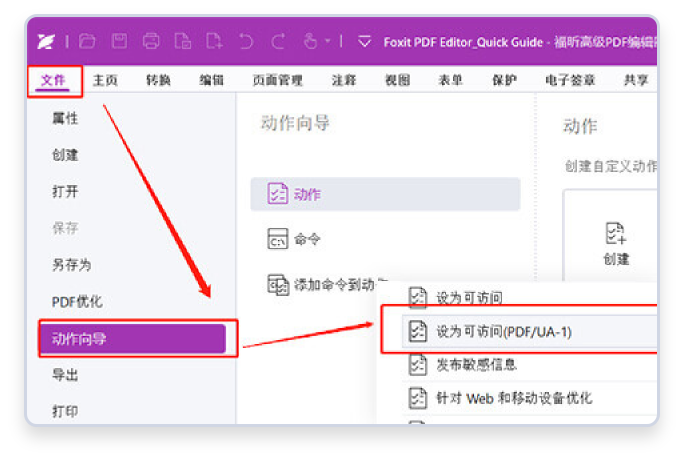The image size is (684, 461).
Task: Open the hand tool dropdown arrow
Action: (x=326, y=42)
